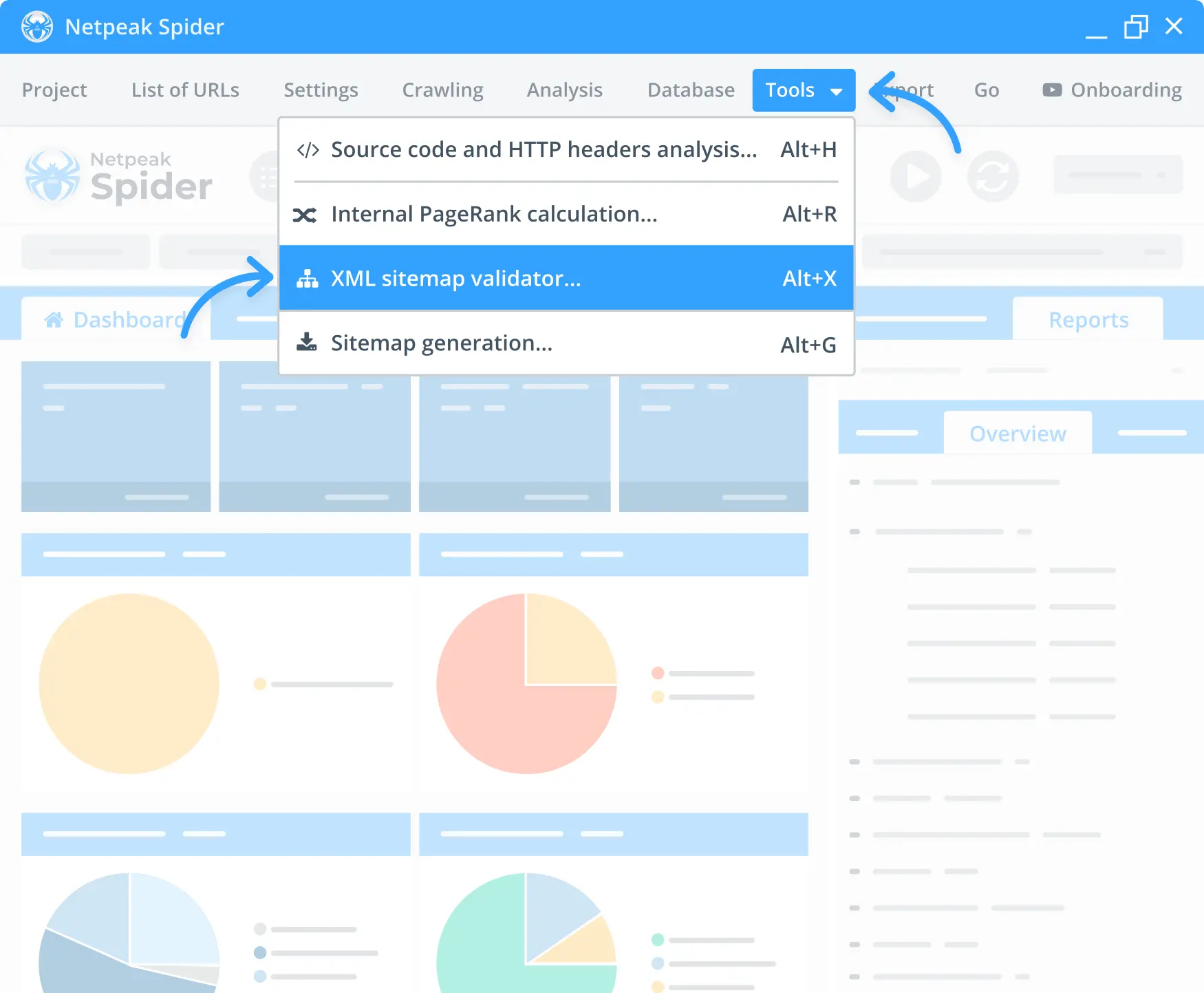Open the Database menu
This screenshot has height=993, width=1204.
tap(691, 90)
